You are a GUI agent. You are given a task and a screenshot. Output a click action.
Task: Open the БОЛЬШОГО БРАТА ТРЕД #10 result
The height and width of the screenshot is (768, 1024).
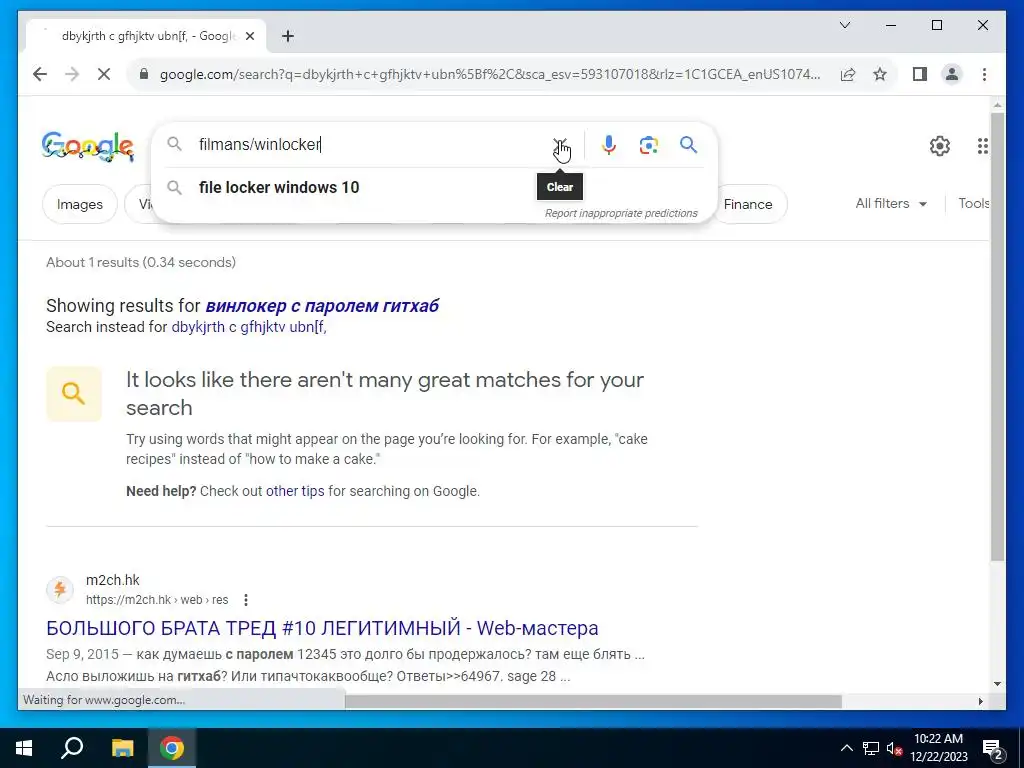click(322, 628)
